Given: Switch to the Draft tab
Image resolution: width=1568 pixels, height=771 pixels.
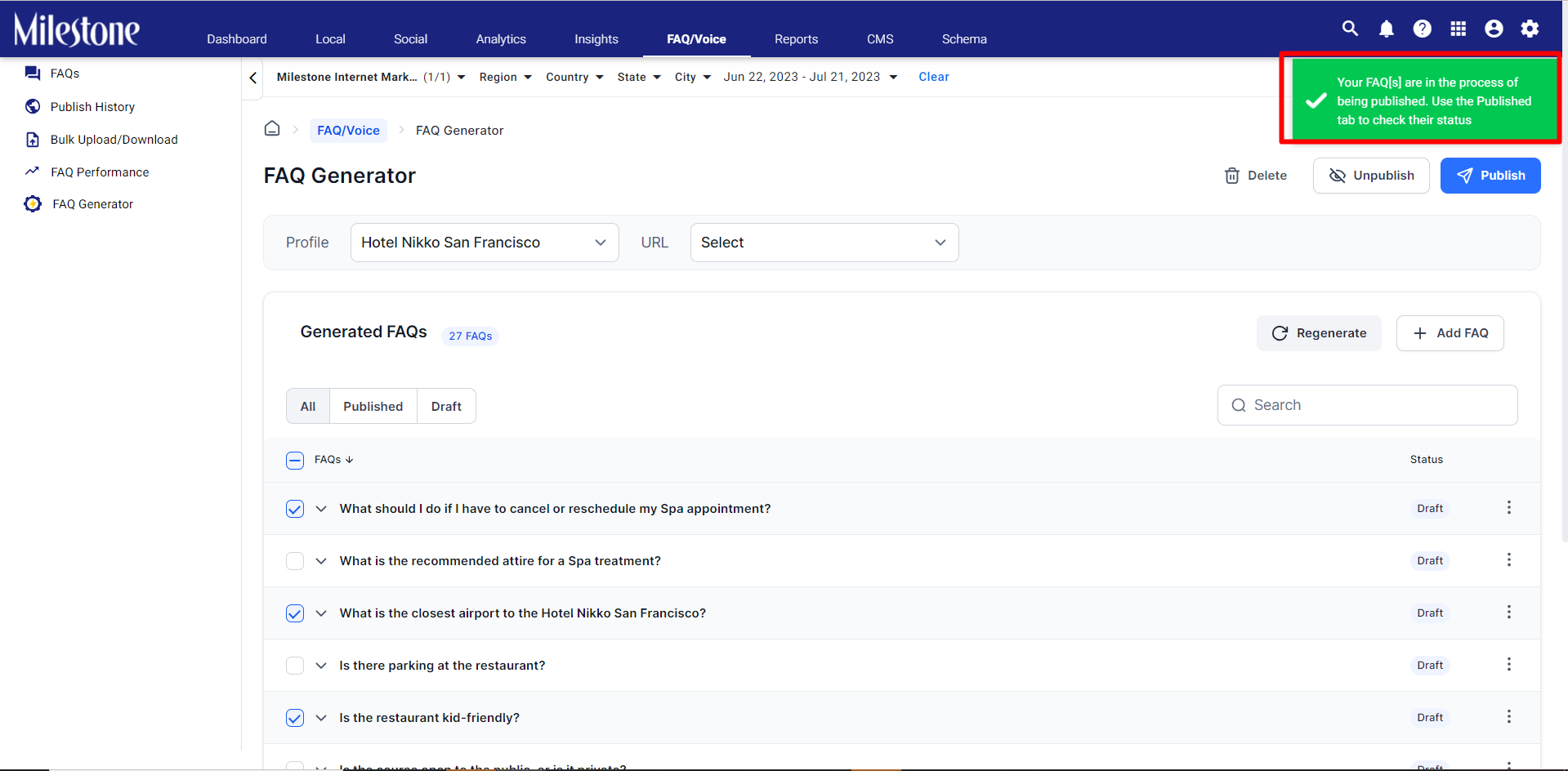Looking at the screenshot, I should pos(446,406).
